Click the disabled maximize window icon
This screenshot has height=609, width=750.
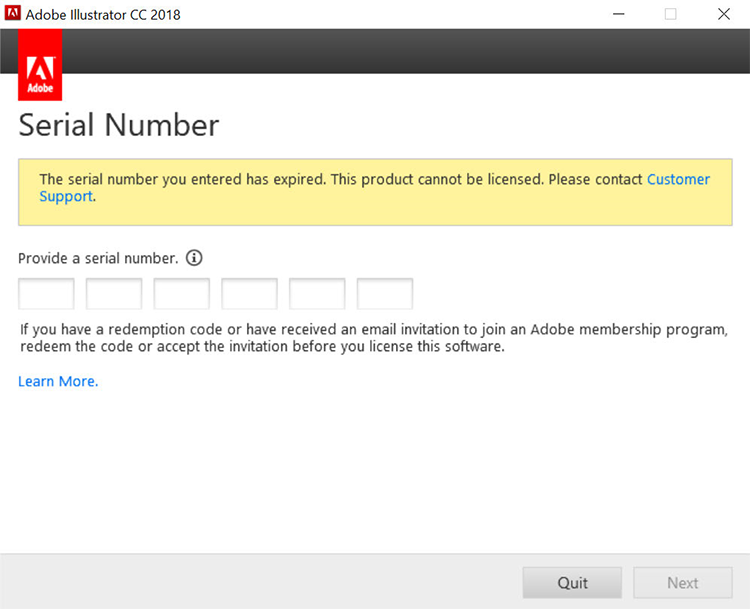click(x=671, y=14)
